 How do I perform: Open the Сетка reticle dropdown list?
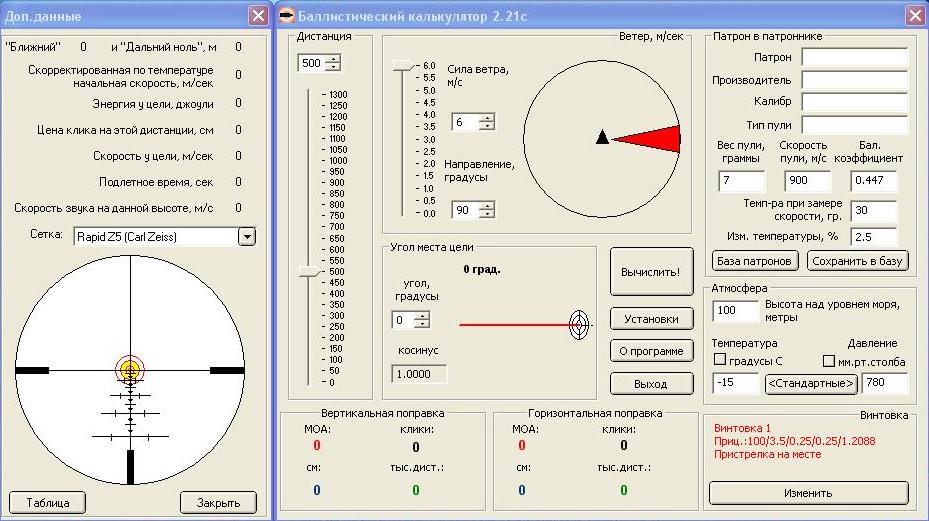[x=247, y=236]
